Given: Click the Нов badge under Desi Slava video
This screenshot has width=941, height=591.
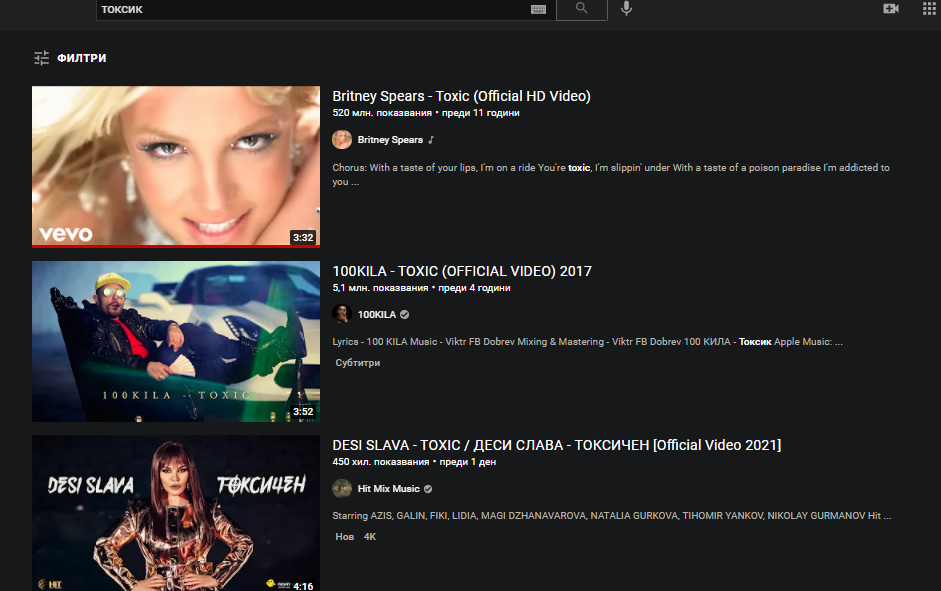Looking at the screenshot, I should [344, 536].
